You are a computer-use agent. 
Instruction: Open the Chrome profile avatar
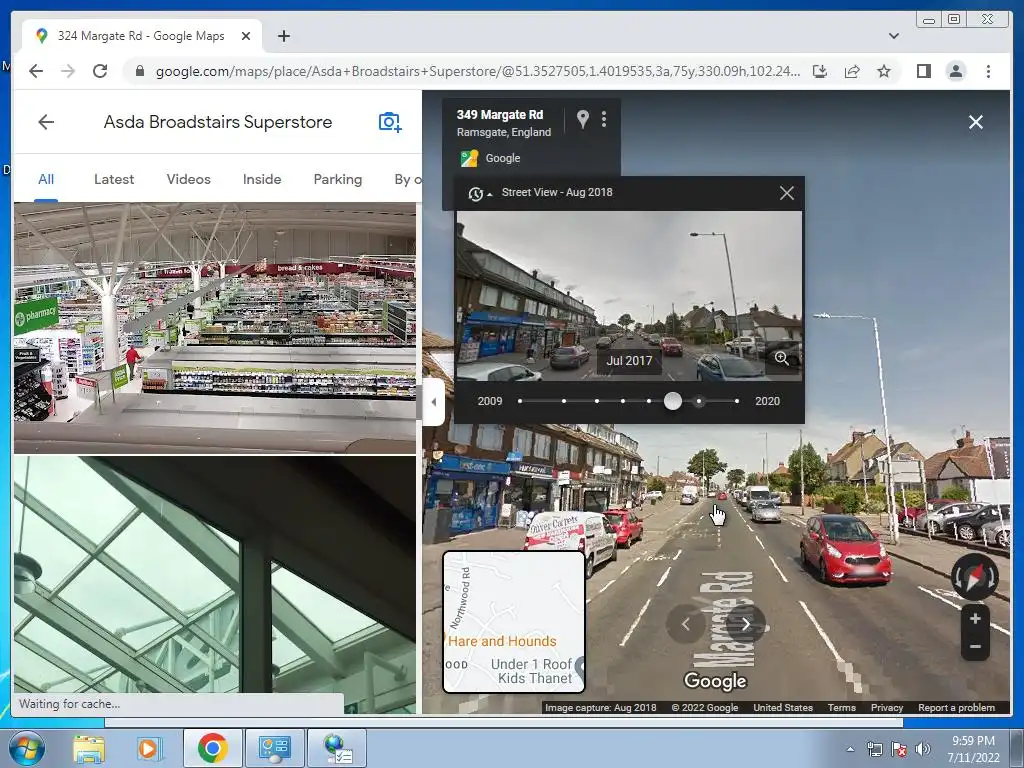pos(955,71)
